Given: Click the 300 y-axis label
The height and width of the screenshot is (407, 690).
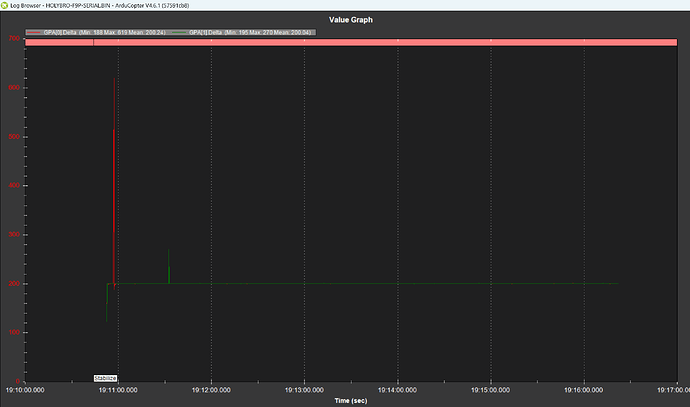Looking at the screenshot, I should click(x=14, y=235).
